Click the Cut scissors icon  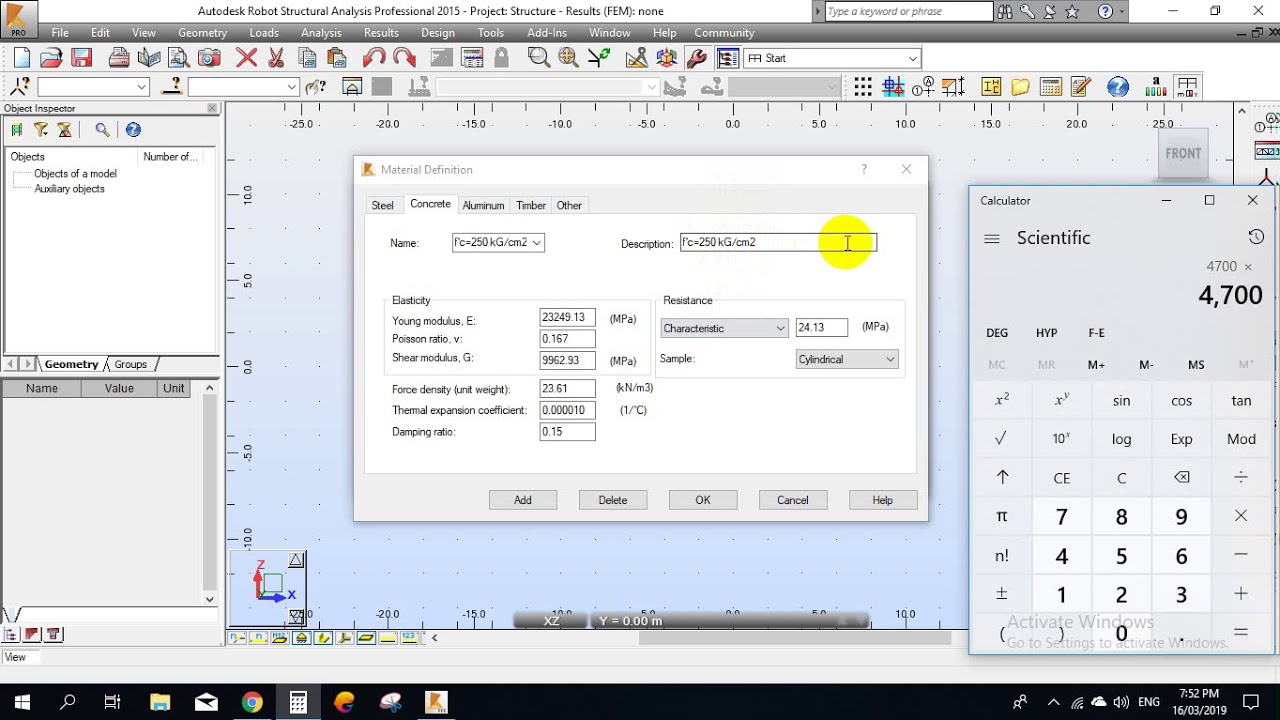(276, 58)
